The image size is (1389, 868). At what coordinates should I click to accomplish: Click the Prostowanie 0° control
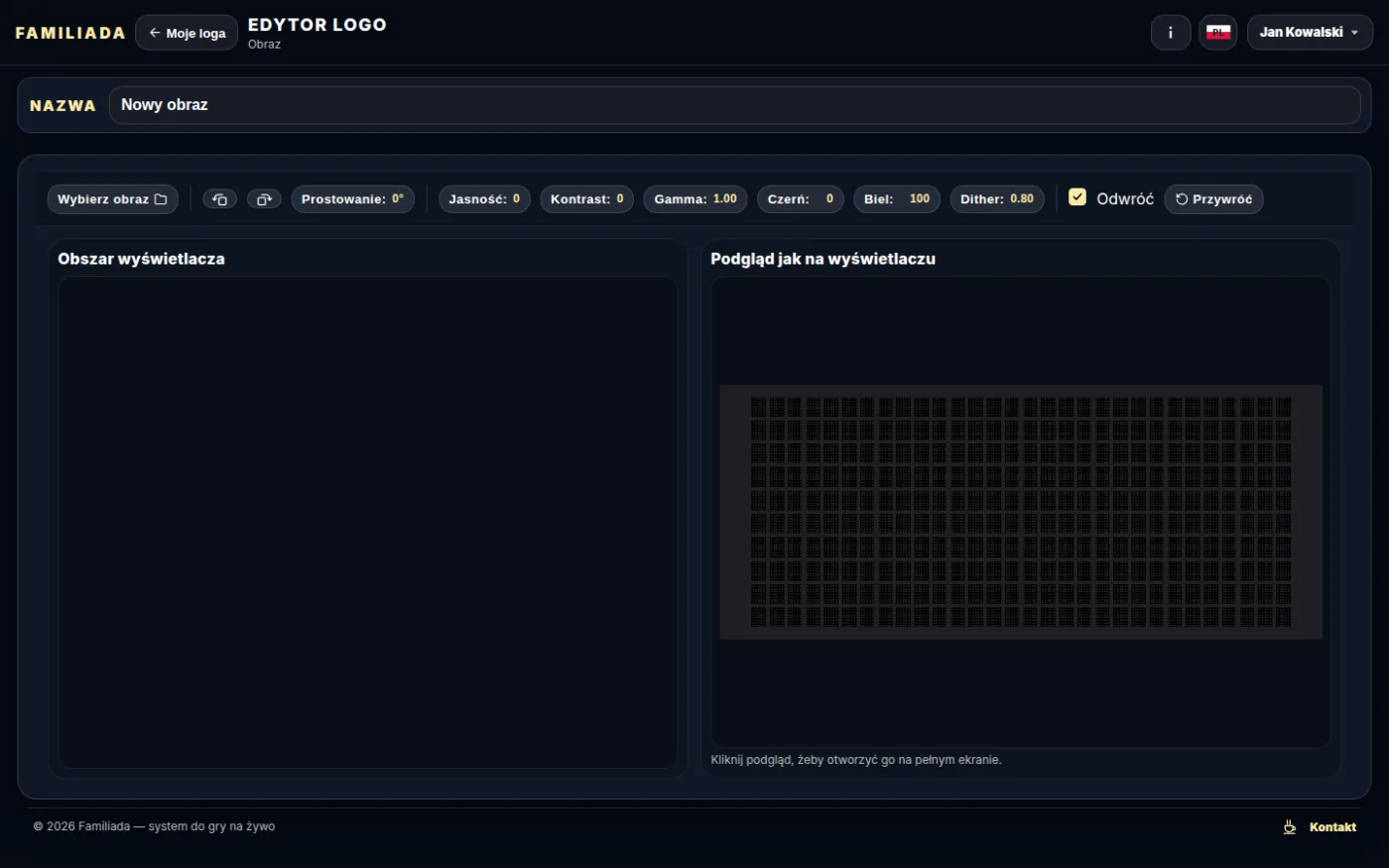[x=352, y=199]
